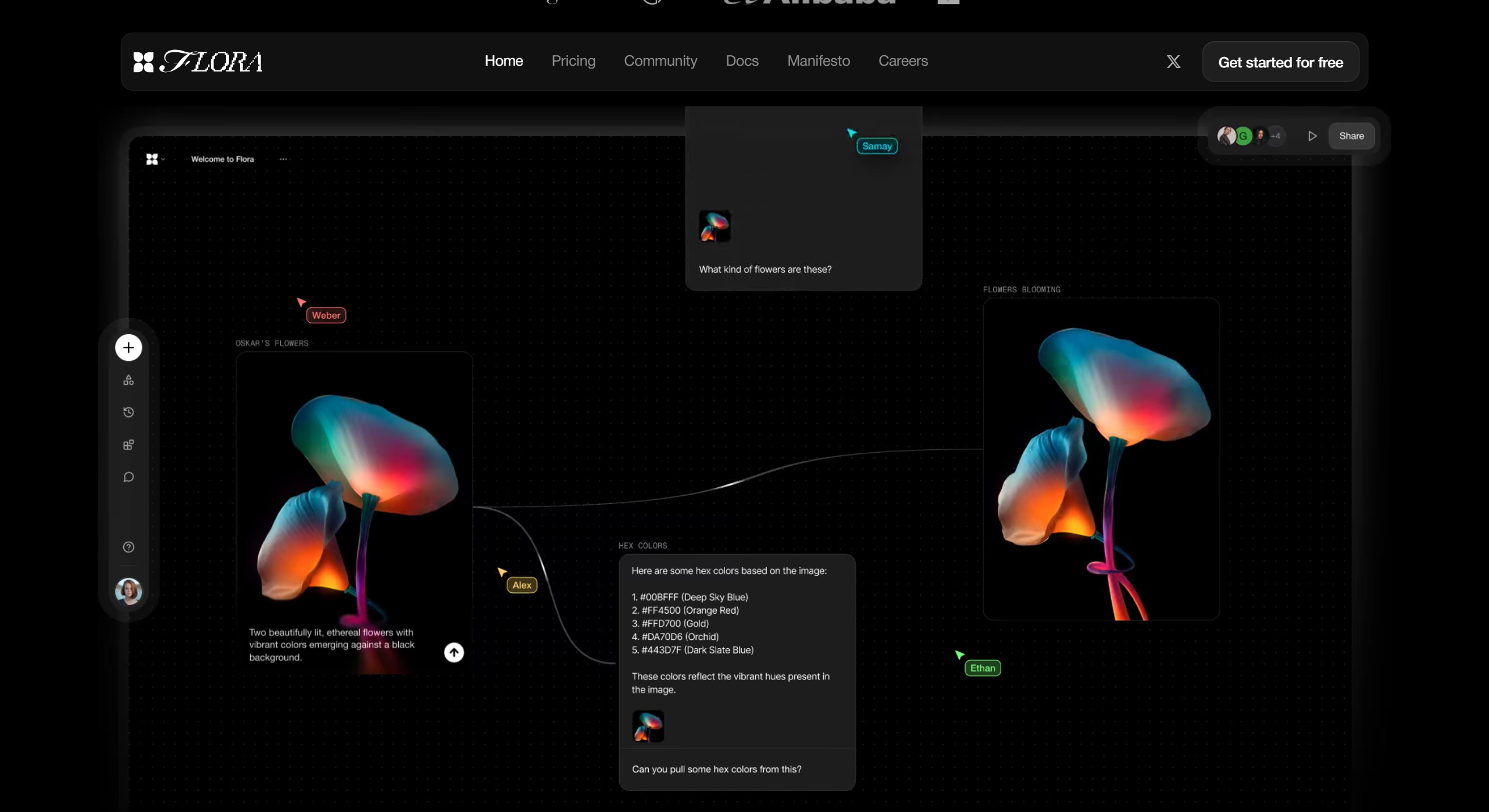Select the flower thumbnail in the hex colors chat
Screen dimensions: 1489x812
point(648,726)
